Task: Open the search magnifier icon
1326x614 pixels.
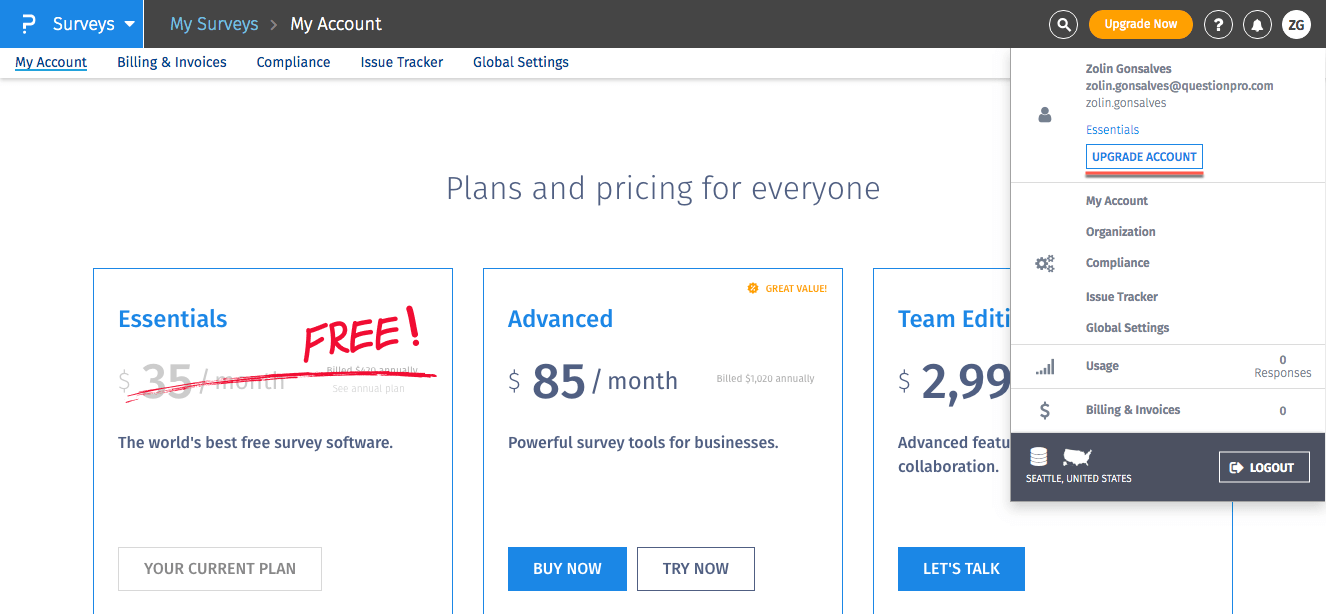Action: [1063, 24]
